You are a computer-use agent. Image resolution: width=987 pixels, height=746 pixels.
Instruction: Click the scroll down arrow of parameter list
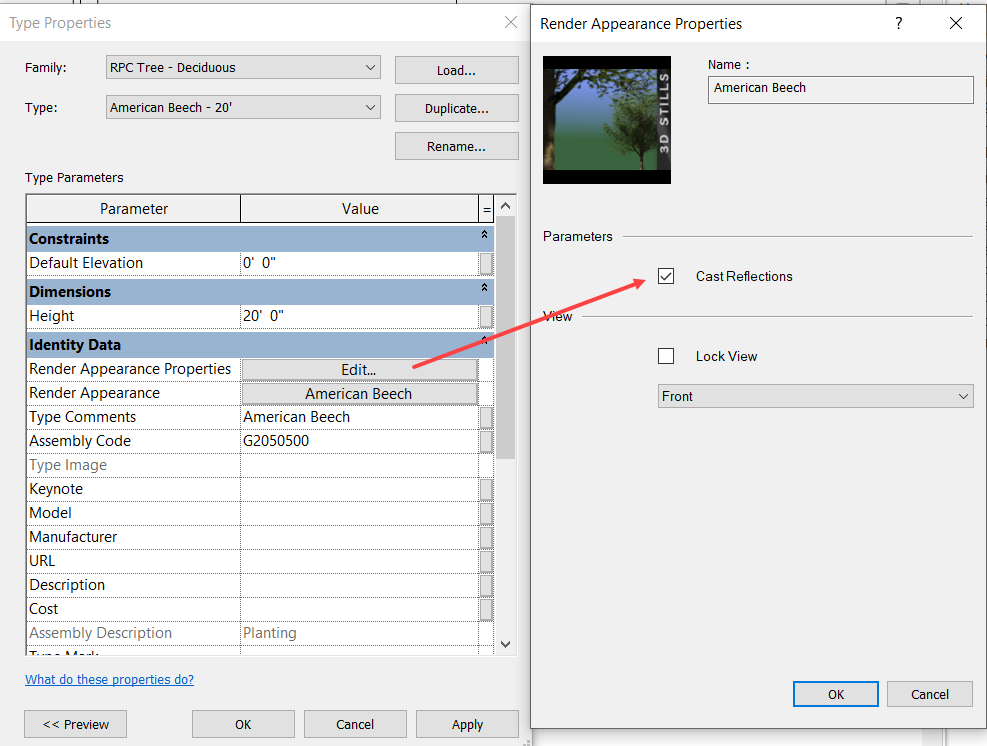tap(505, 644)
